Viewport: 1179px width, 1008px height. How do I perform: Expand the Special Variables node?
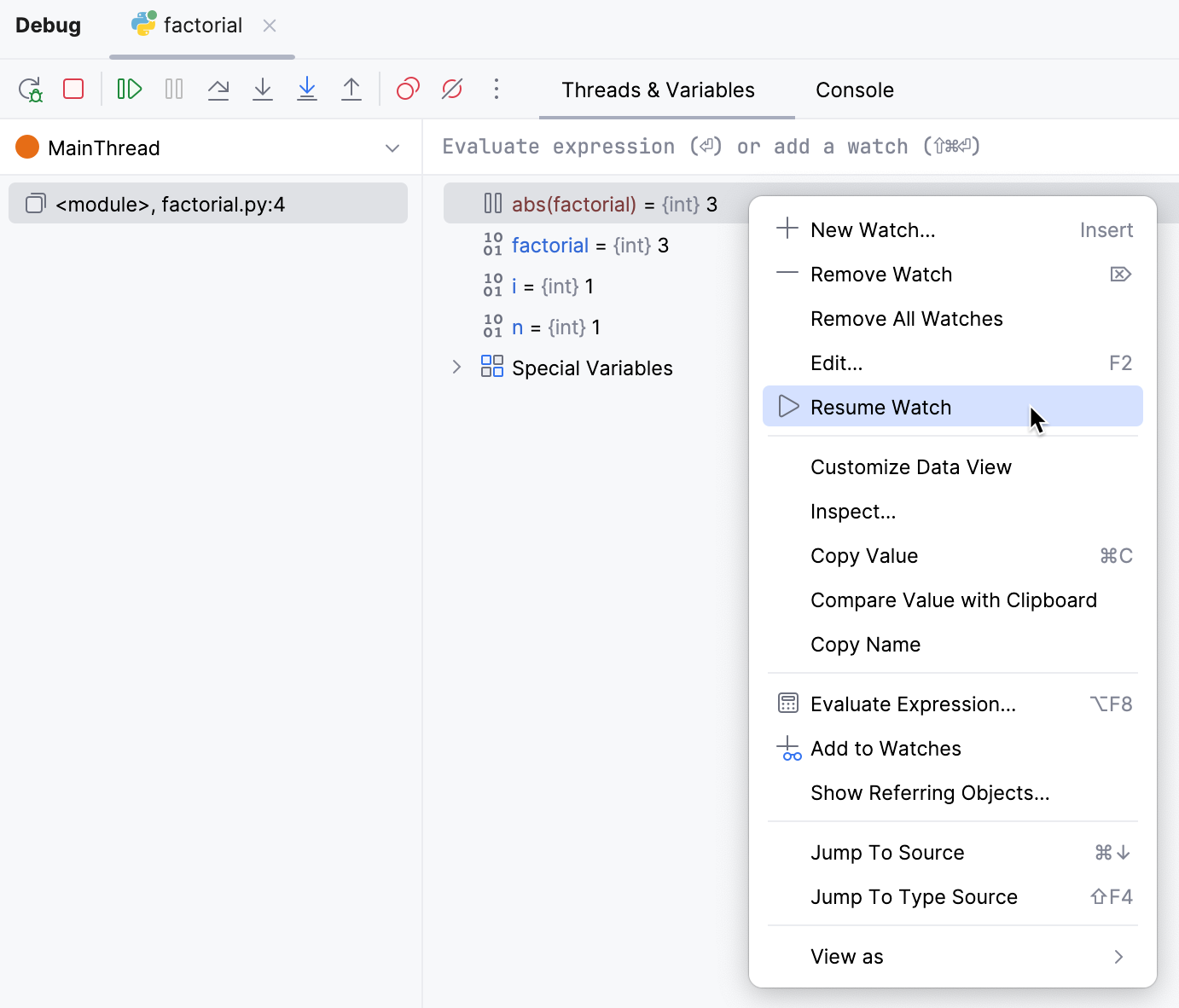[456, 368]
